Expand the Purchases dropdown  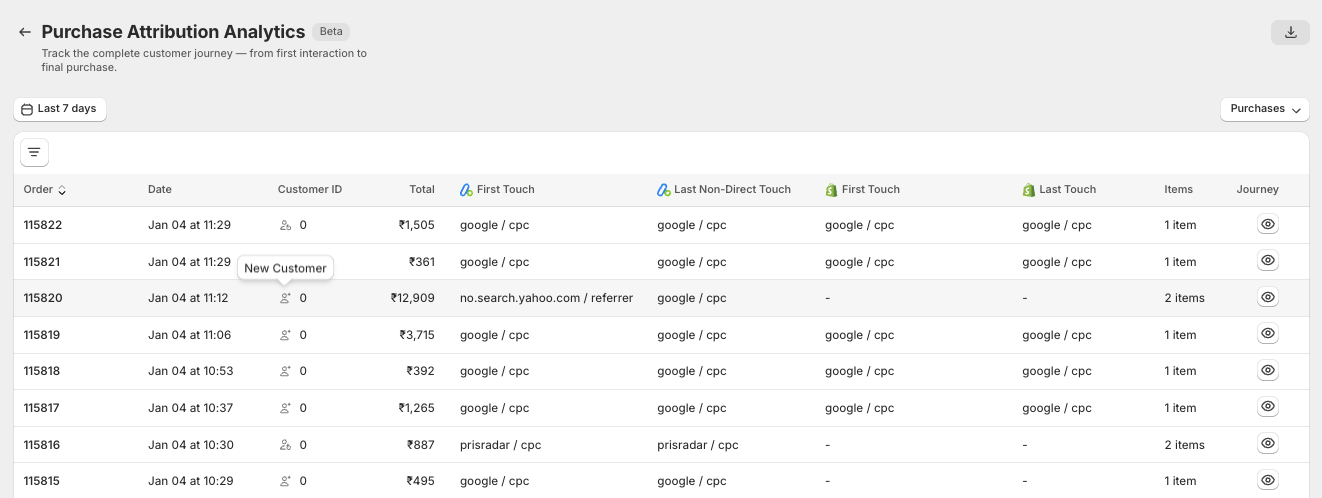[x=1265, y=109]
